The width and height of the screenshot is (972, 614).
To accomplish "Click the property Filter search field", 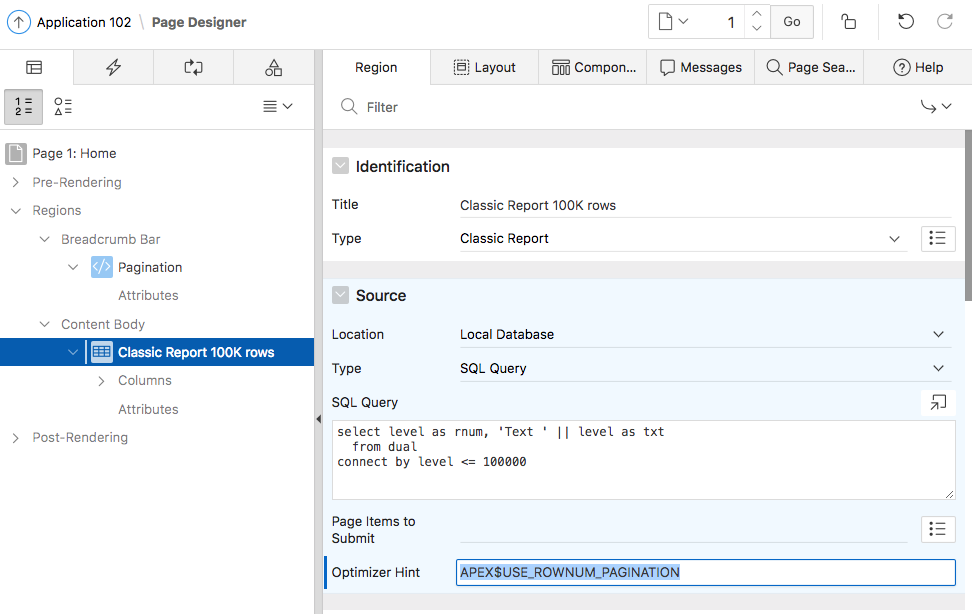I will click(x=620, y=107).
